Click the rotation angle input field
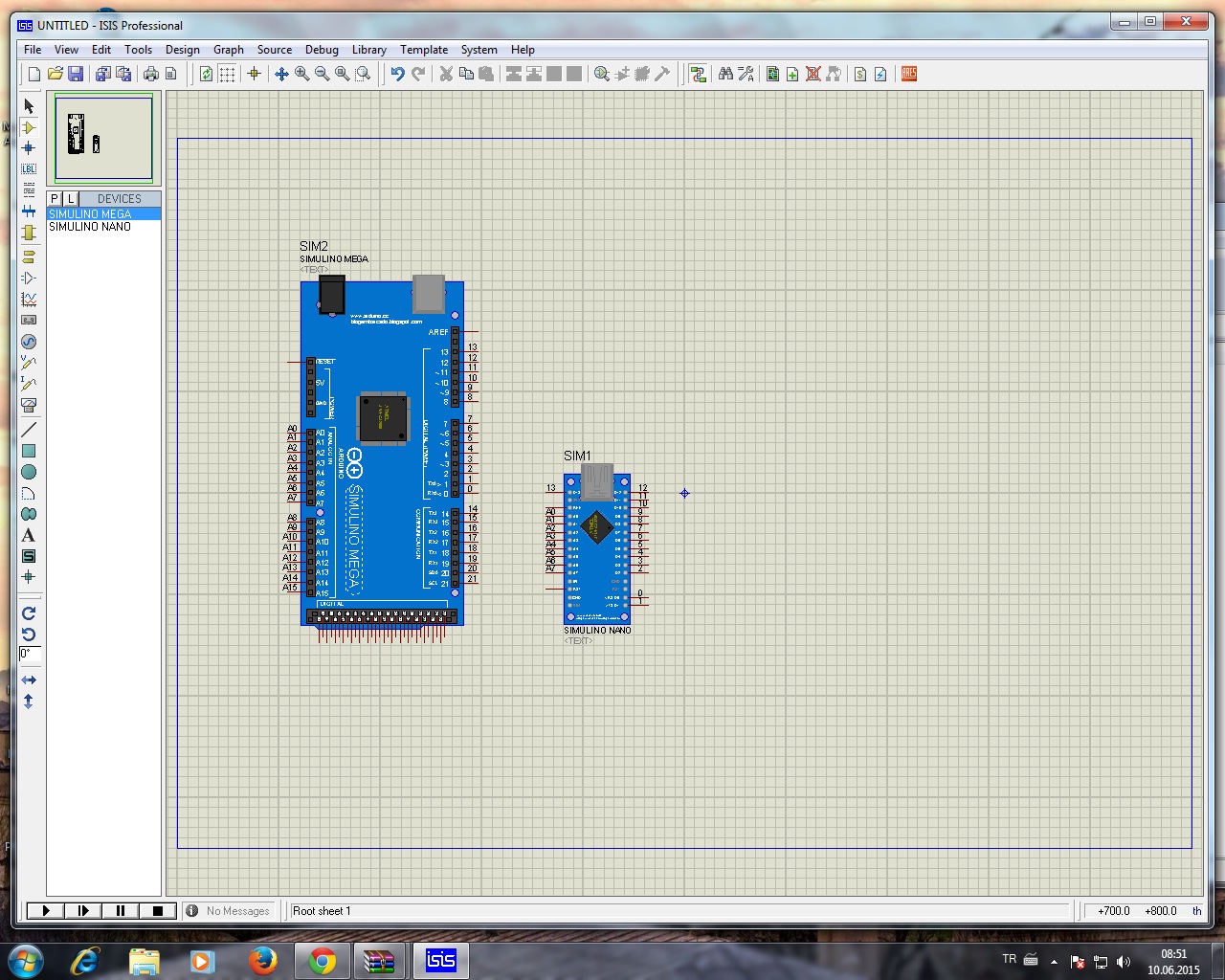The width and height of the screenshot is (1225, 980). point(30,654)
